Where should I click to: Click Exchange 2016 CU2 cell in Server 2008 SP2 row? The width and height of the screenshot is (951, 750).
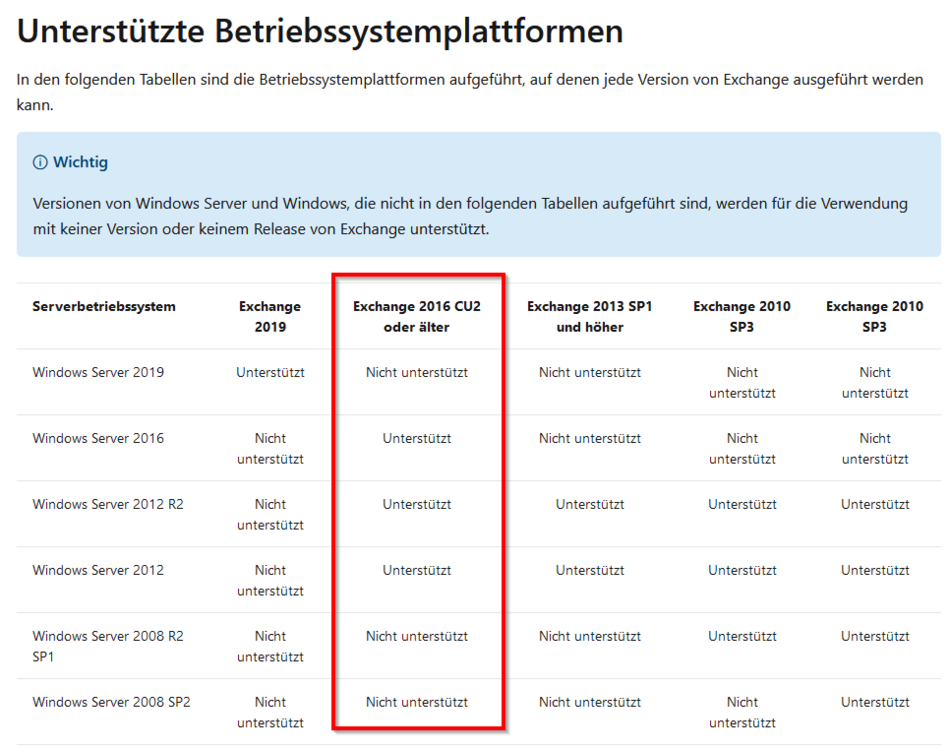416,702
